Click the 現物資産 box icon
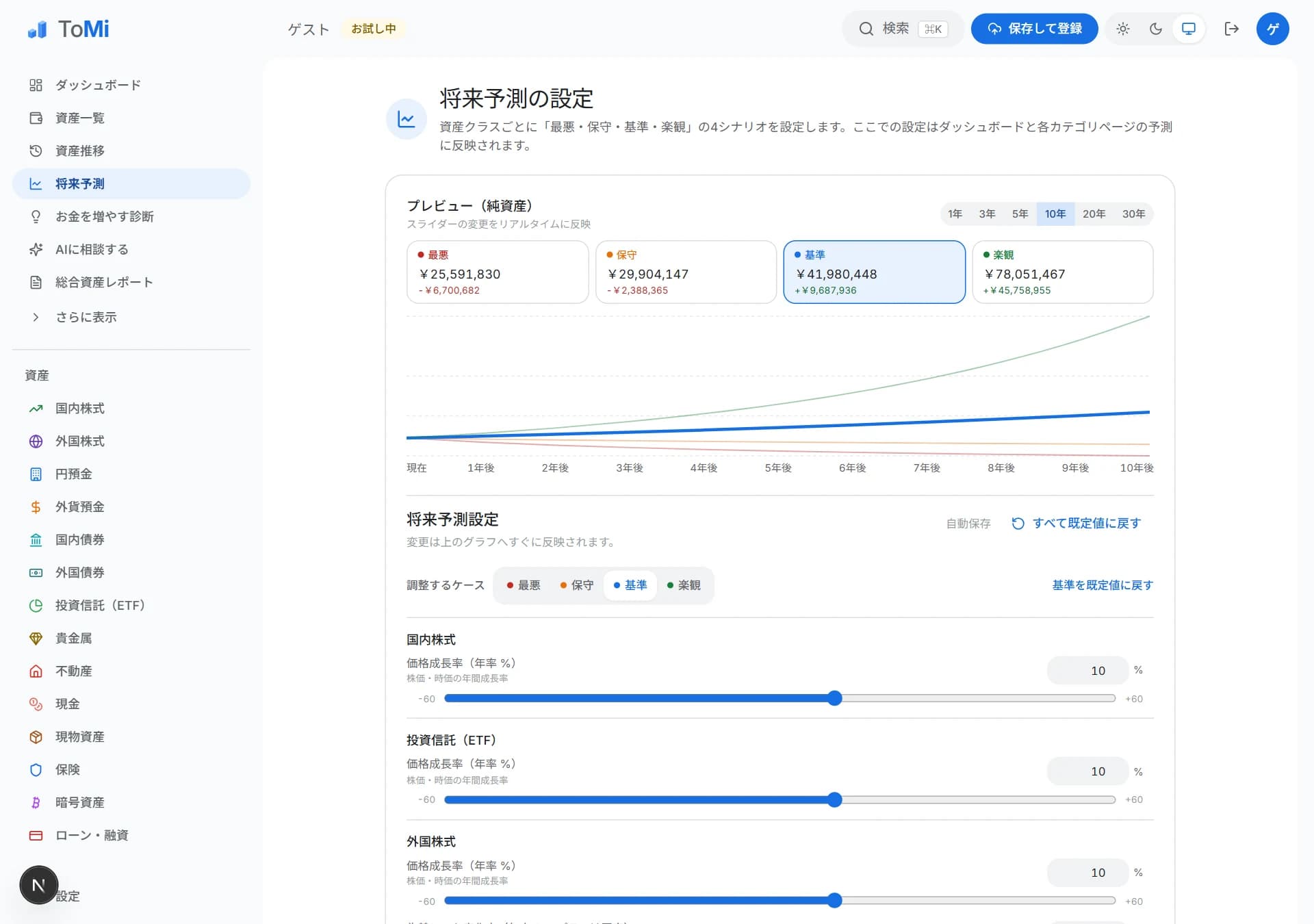The height and width of the screenshot is (924, 1314). [x=36, y=737]
